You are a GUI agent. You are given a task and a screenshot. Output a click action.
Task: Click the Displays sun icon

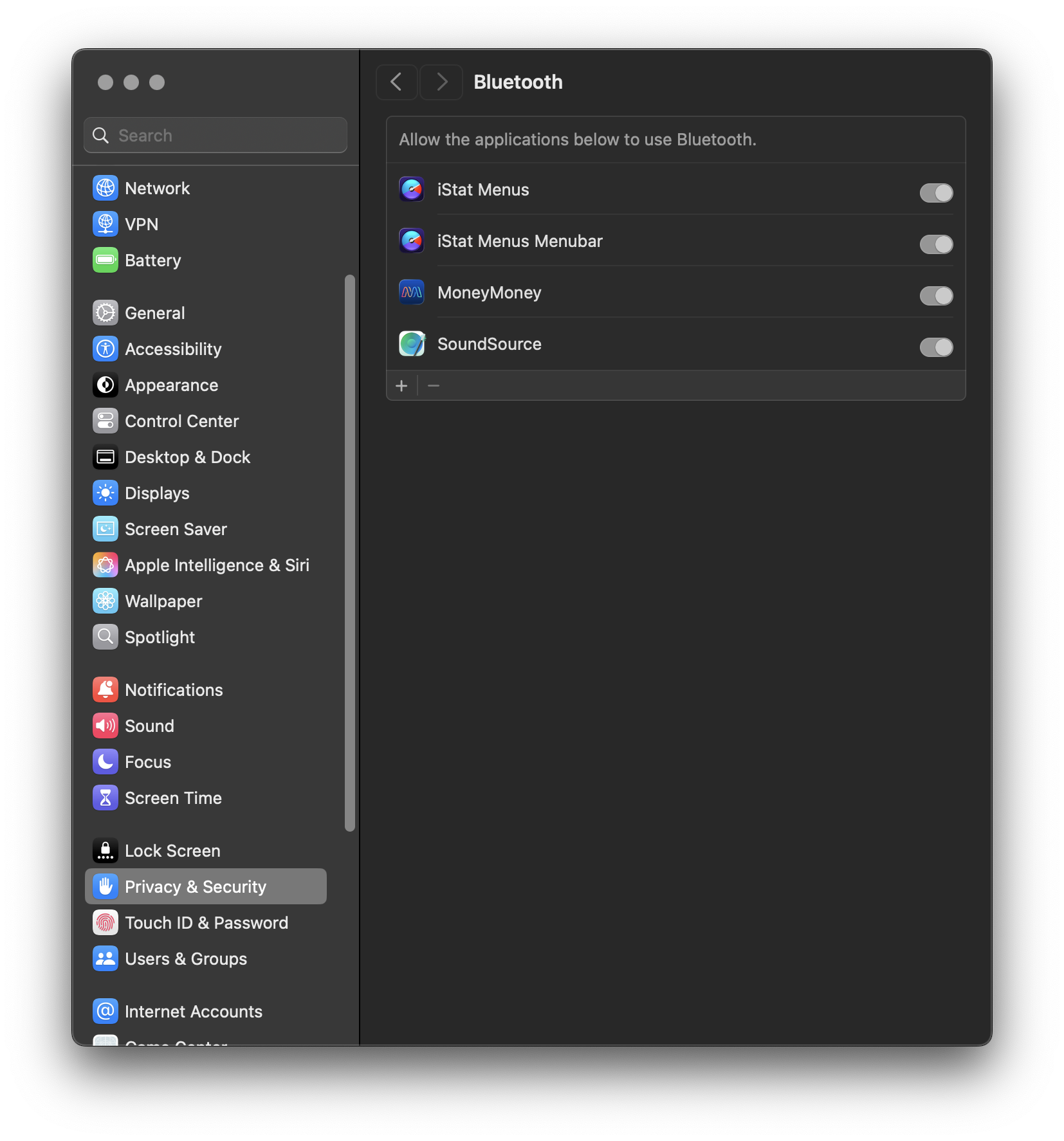coord(105,493)
